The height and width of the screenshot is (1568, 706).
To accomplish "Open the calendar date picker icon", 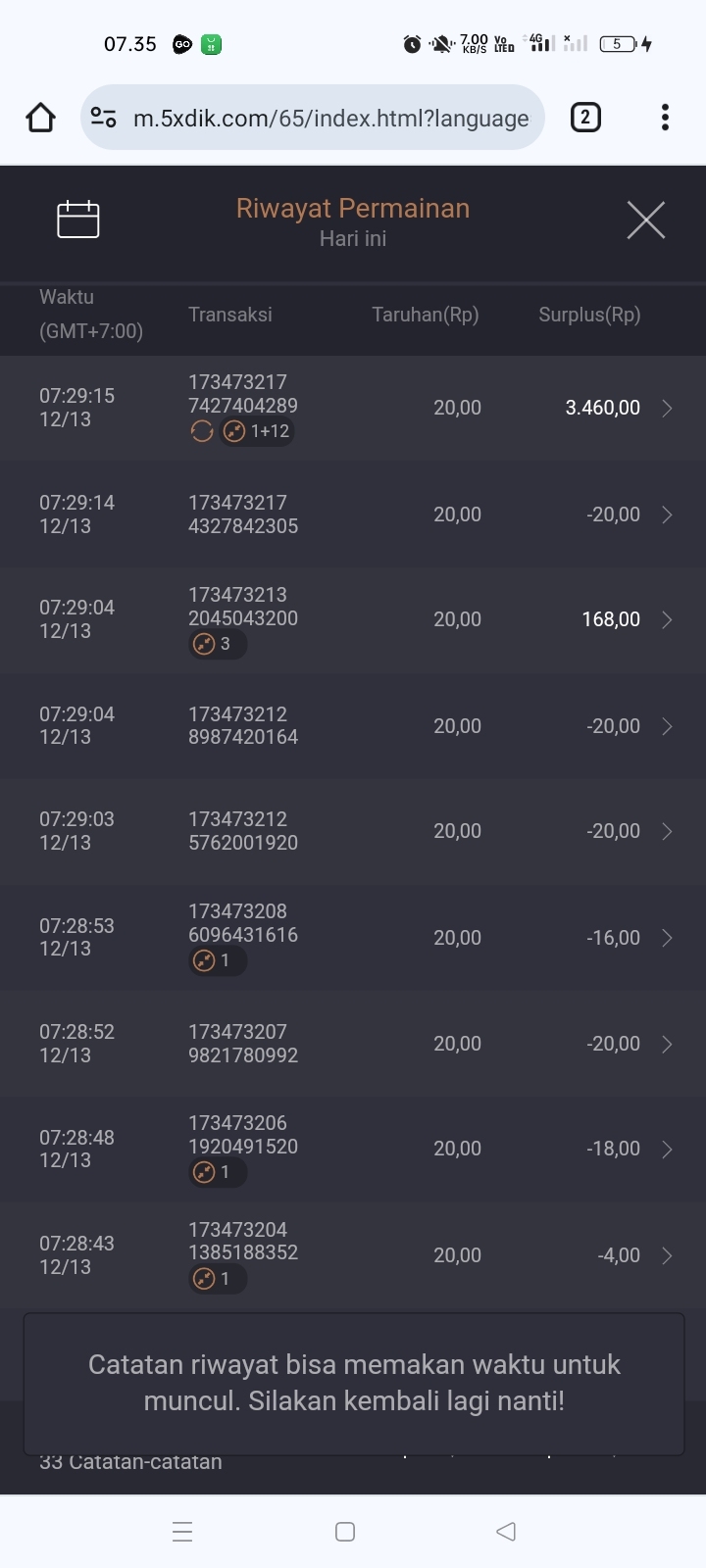I will (x=78, y=220).
